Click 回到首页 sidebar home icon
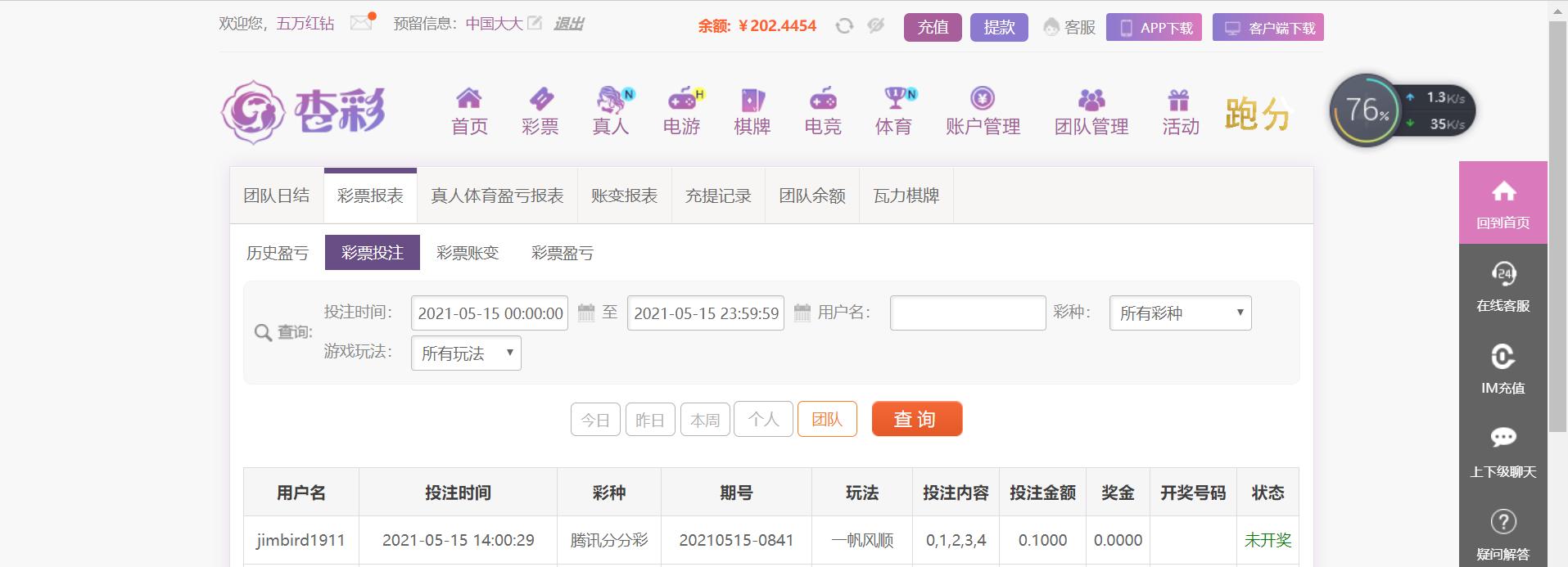The image size is (1568, 567). tap(1503, 202)
